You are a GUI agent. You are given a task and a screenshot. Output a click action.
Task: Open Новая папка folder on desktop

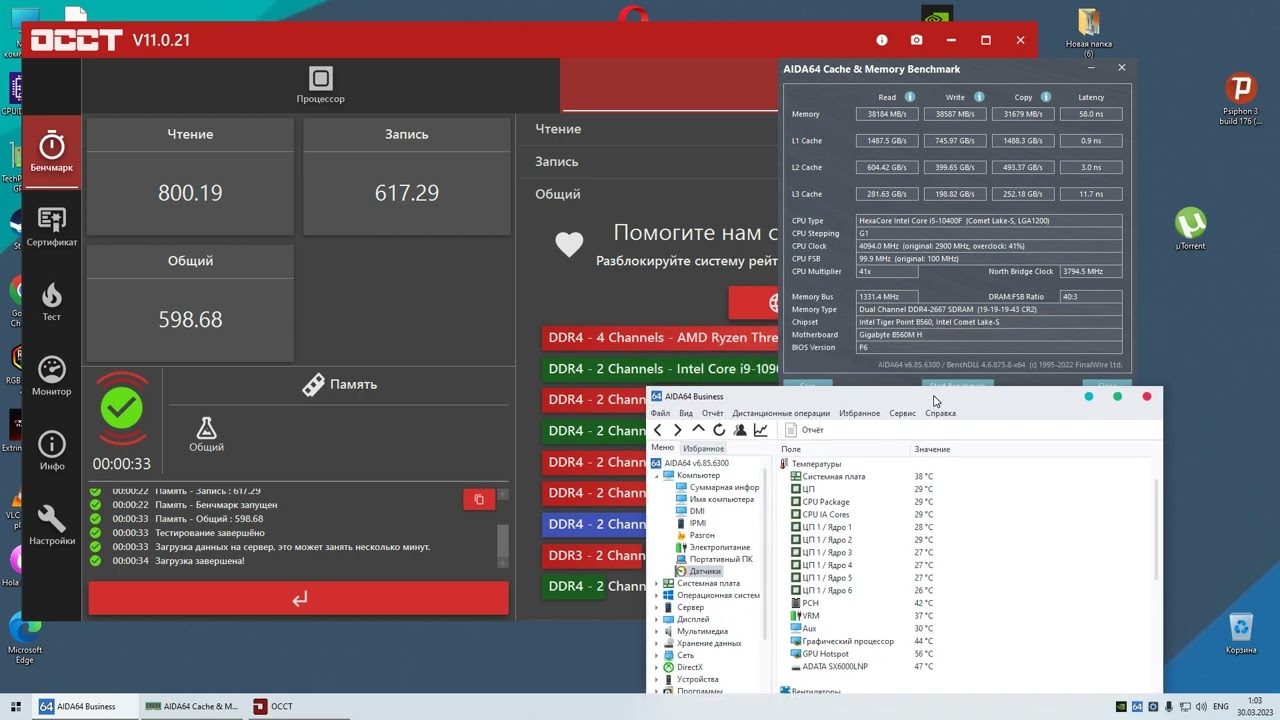pos(1089,32)
